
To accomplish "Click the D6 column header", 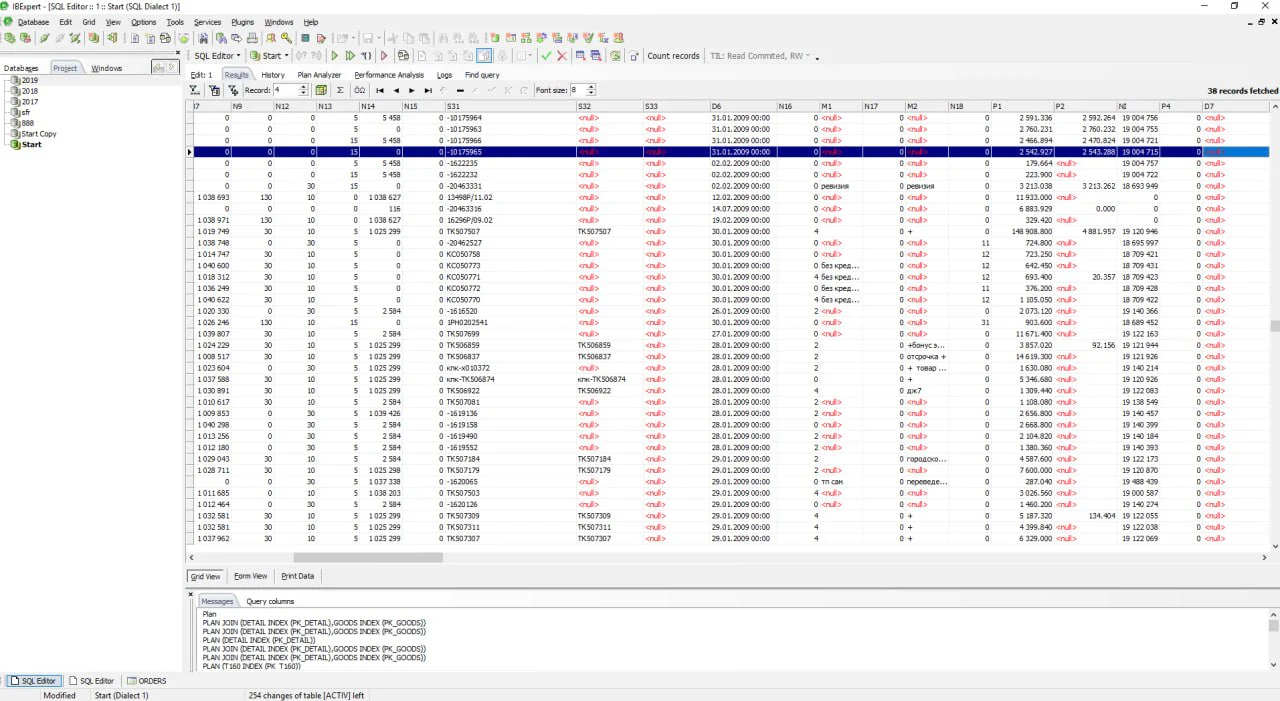I will click(742, 106).
